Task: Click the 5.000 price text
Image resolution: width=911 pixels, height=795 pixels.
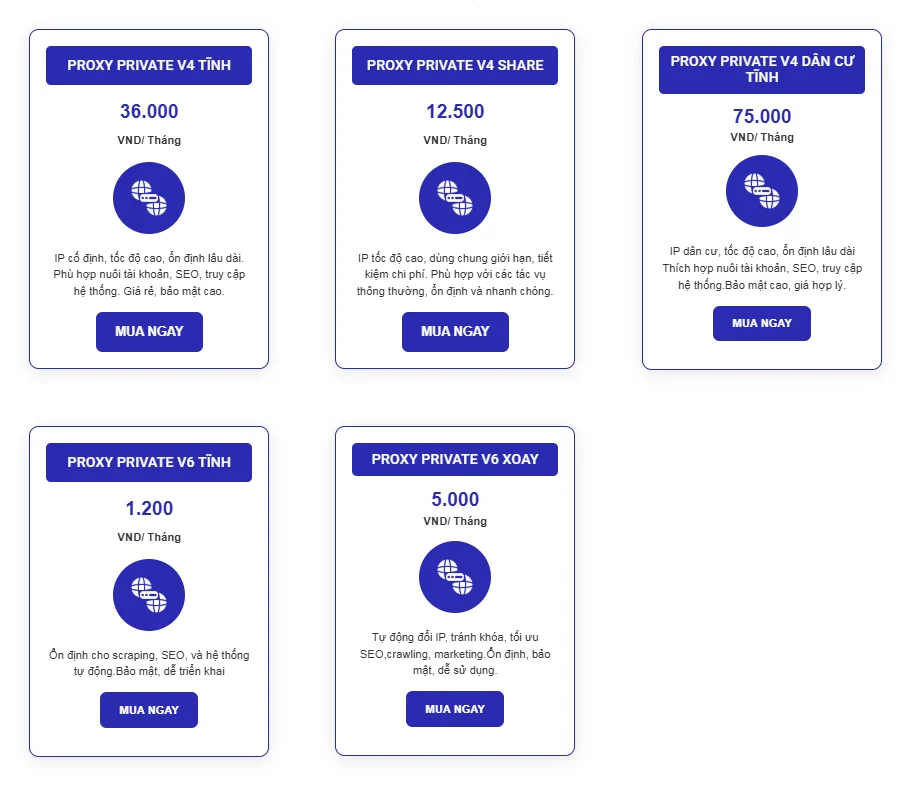Action: 455,499
